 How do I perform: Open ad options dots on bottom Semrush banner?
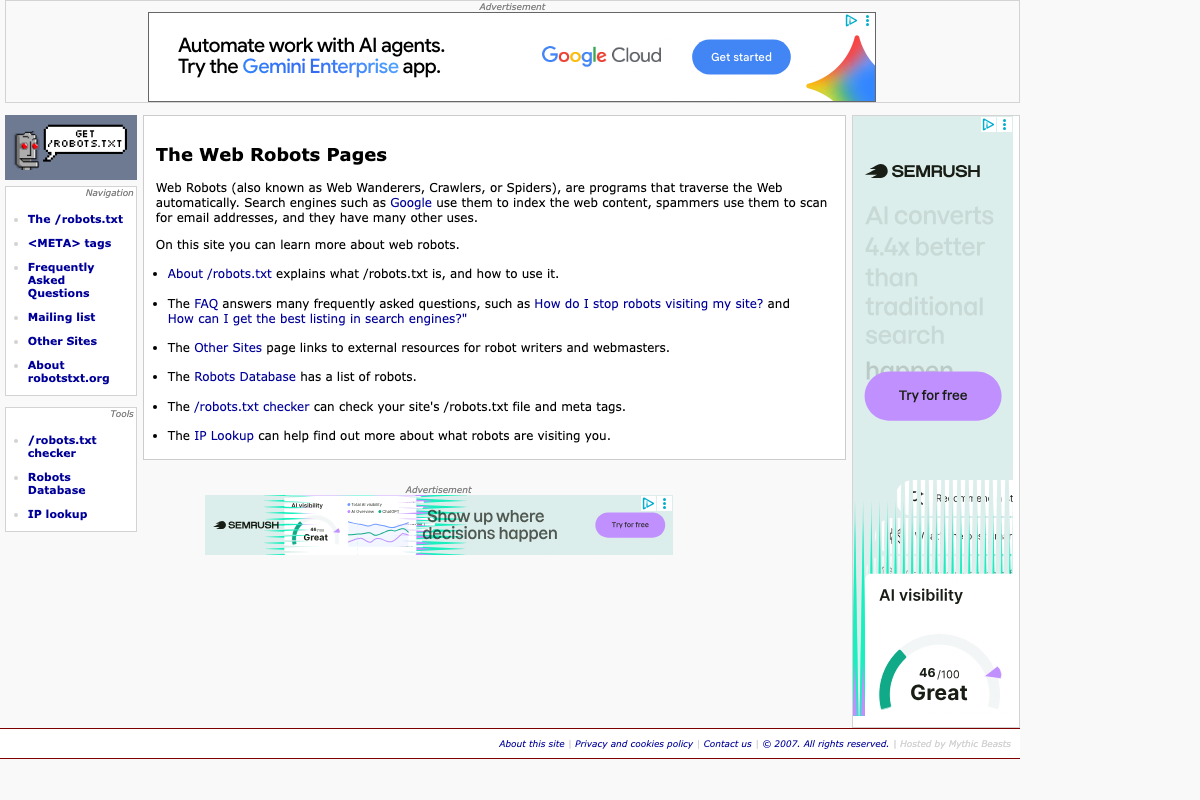pyautogui.click(x=665, y=503)
